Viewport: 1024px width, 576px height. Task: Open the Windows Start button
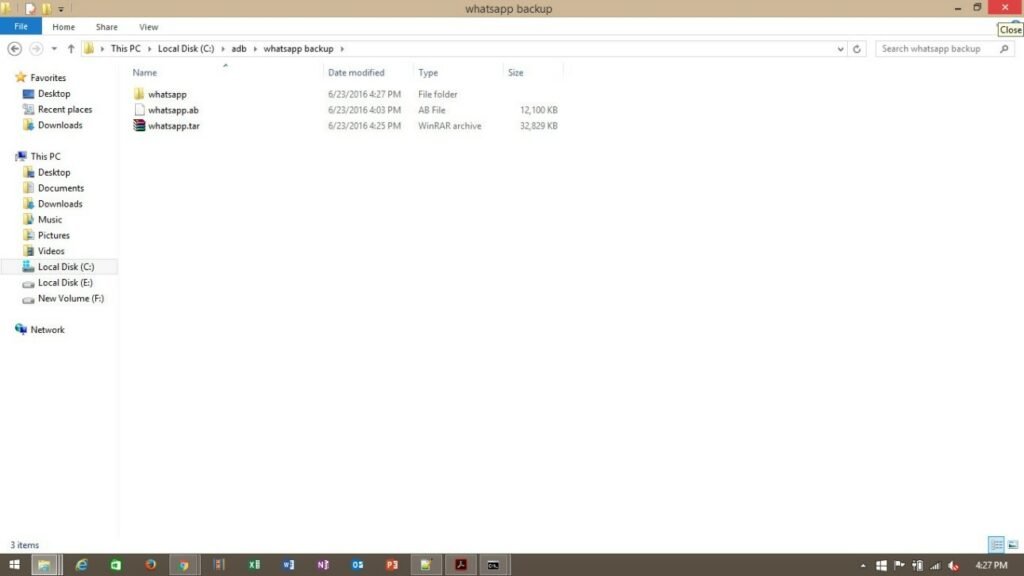pos(14,565)
